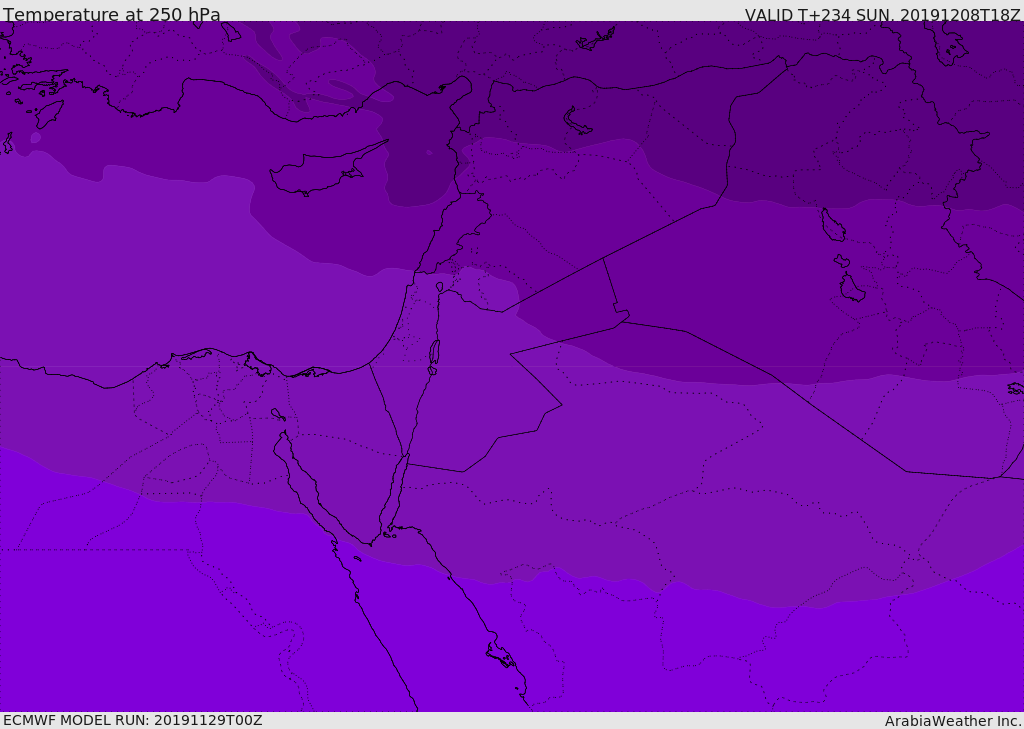The height and width of the screenshot is (729, 1024).
Task: Click the 'VALID T+234 SUN. 20191208T18Z' label
Action: [x=882, y=15]
